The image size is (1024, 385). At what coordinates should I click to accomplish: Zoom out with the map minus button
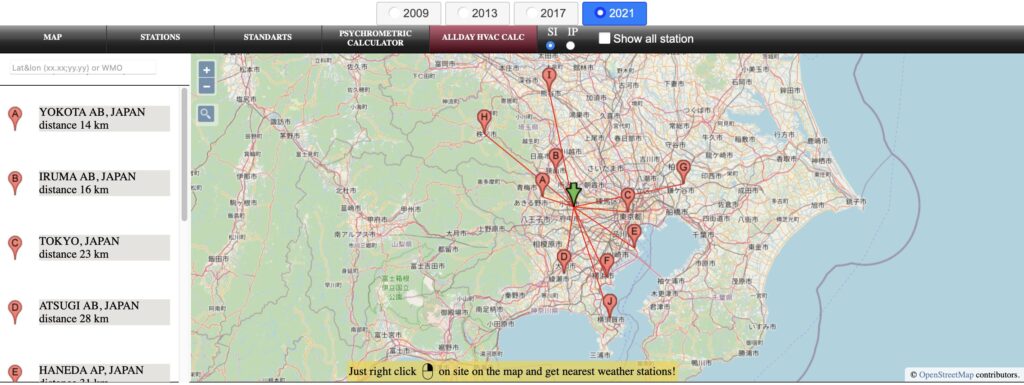[206, 85]
